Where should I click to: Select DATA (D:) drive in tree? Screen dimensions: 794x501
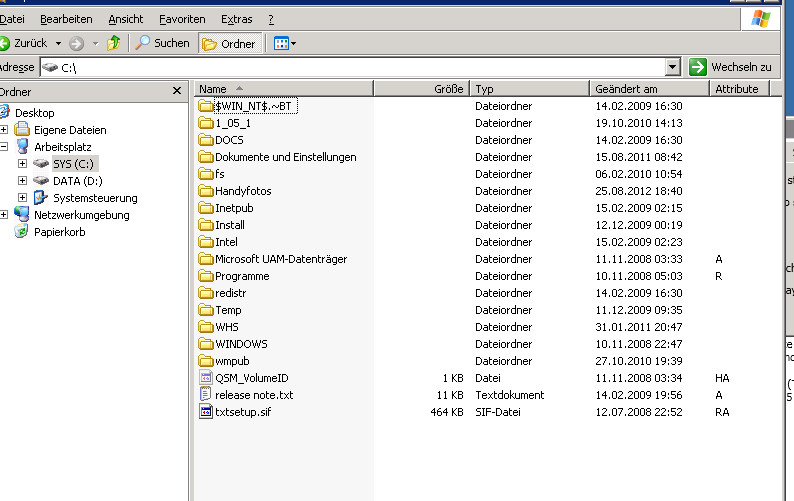tap(77, 181)
